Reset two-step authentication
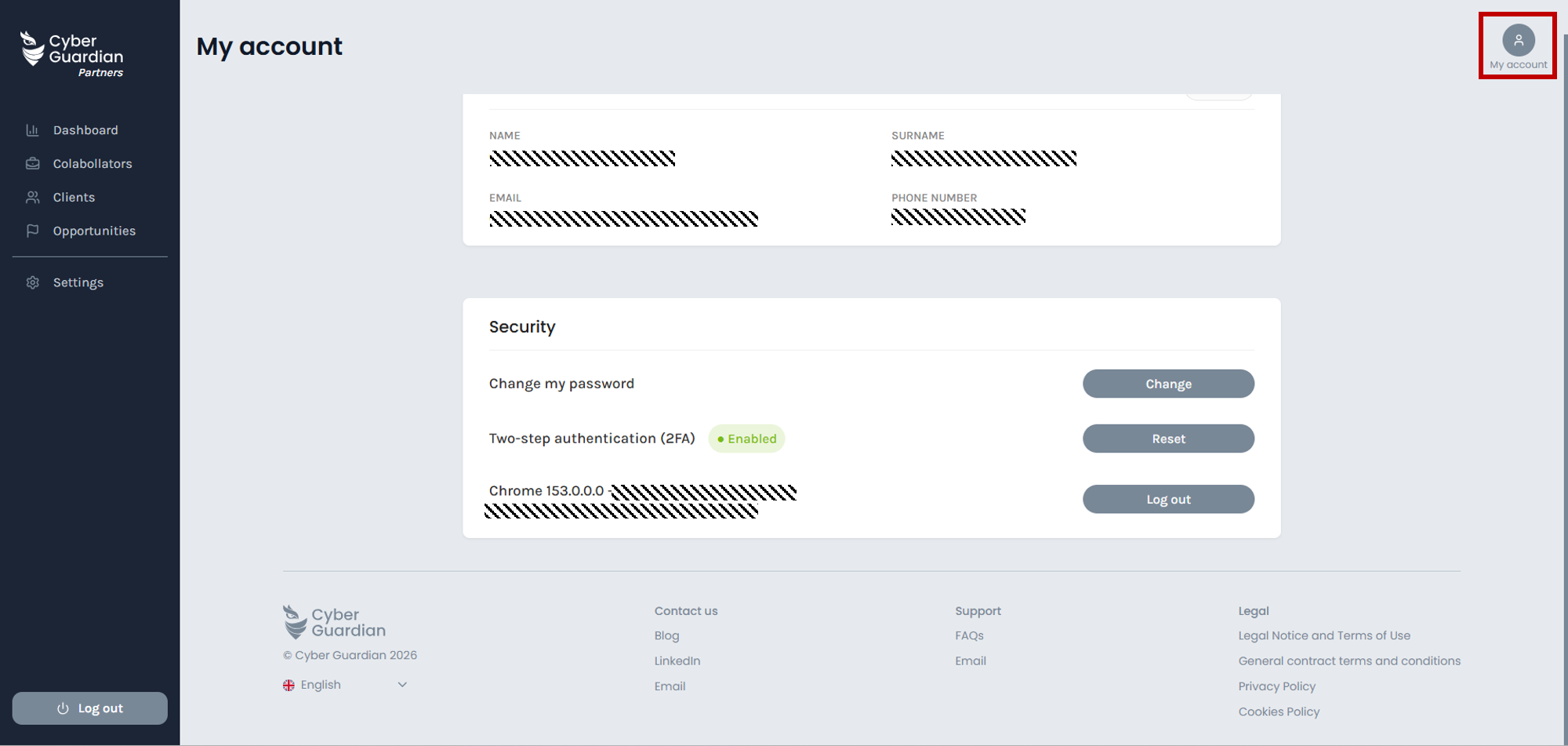Viewport: 1568px width, 746px height. [x=1168, y=439]
